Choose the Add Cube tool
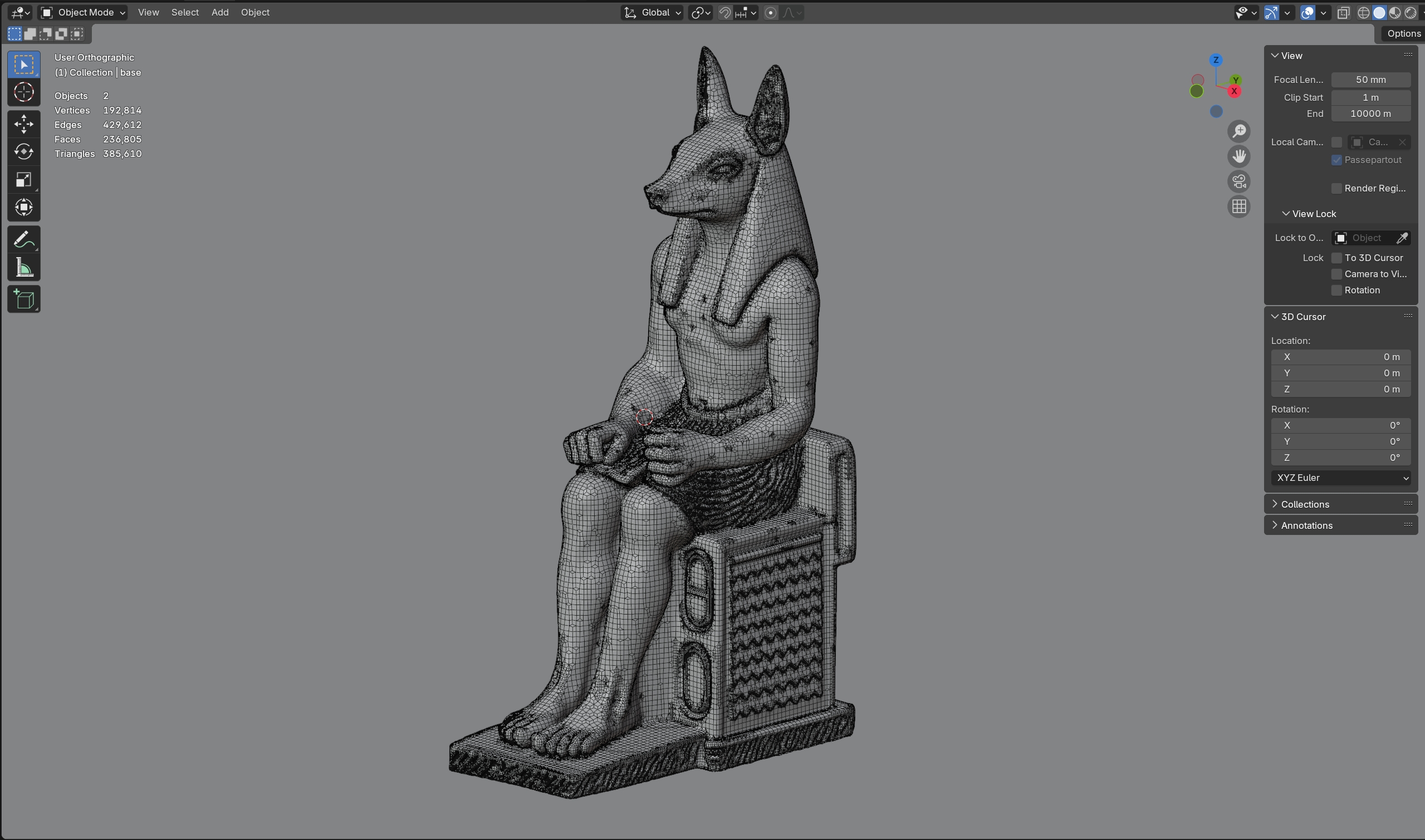1425x840 pixels. [24, 299]
